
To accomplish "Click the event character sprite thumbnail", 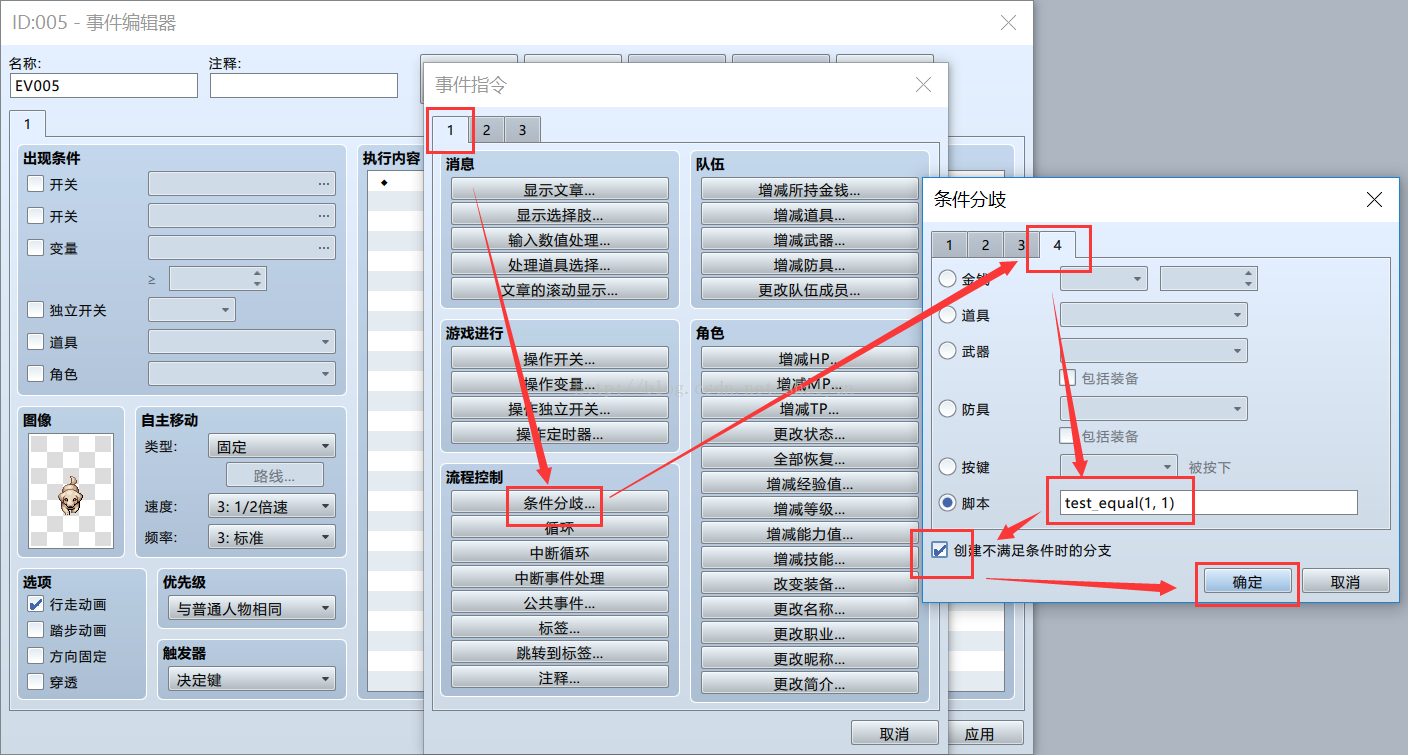I will [70, 489].
